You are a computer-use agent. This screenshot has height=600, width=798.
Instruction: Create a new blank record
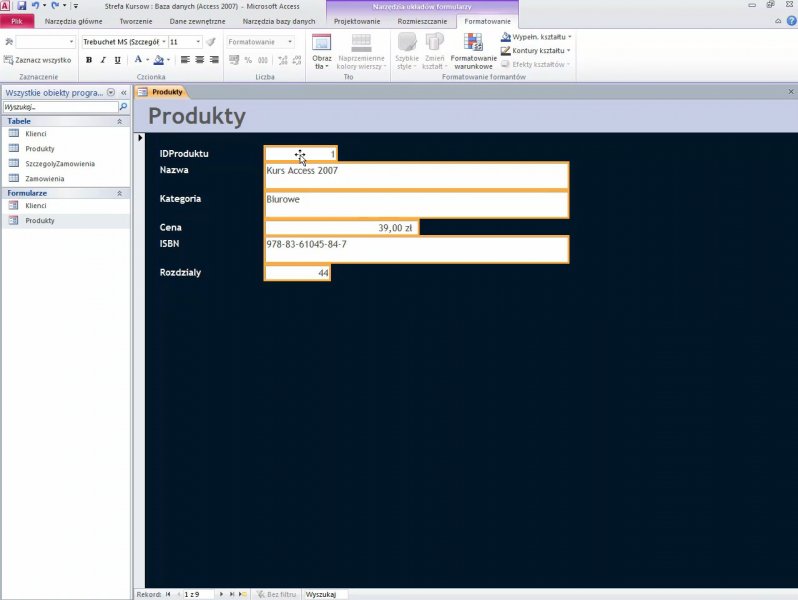click(243, 594)
